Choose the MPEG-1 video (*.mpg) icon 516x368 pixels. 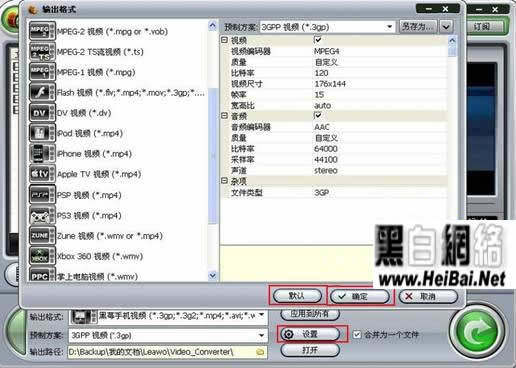click(x=42, y=72)
